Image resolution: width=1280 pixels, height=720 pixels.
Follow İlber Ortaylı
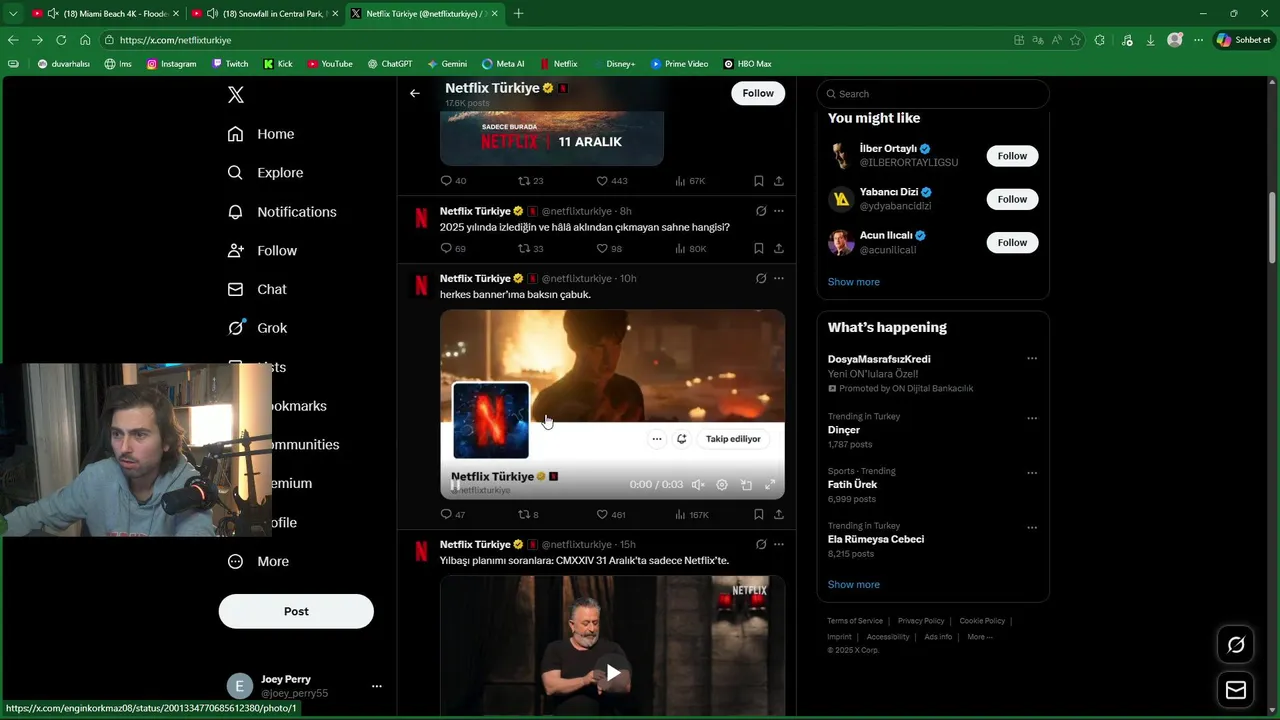pos(1012,156)
